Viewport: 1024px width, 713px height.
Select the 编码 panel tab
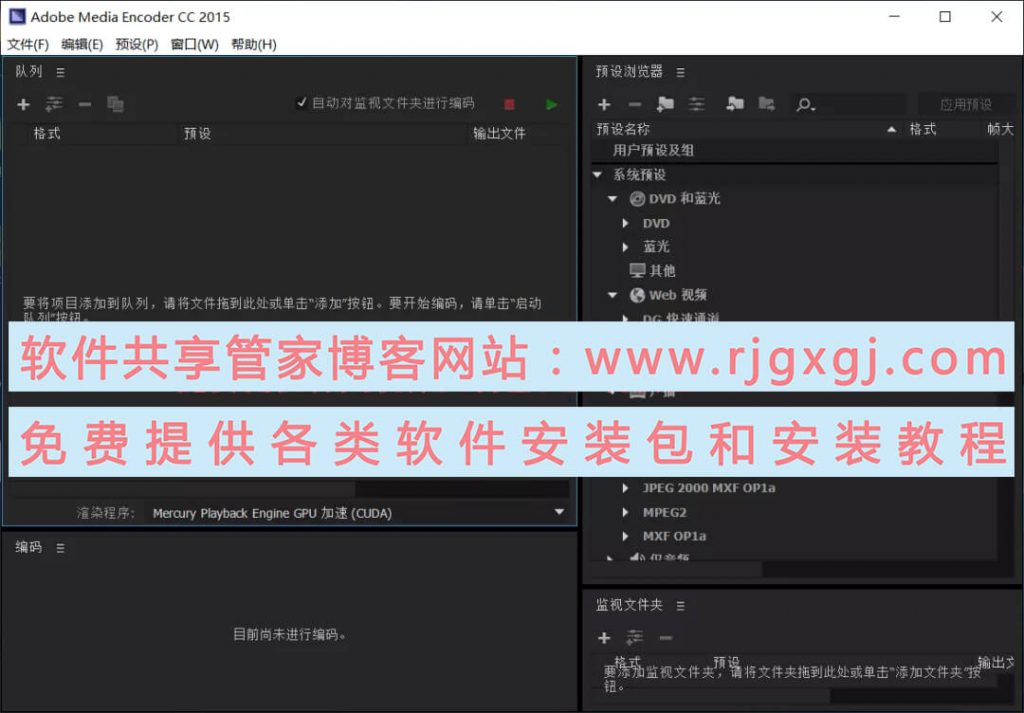coord(29,547)
